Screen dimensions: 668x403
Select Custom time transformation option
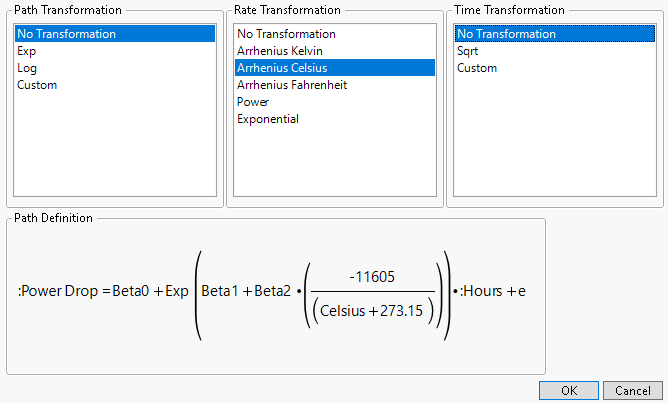(x=477, y=68)
